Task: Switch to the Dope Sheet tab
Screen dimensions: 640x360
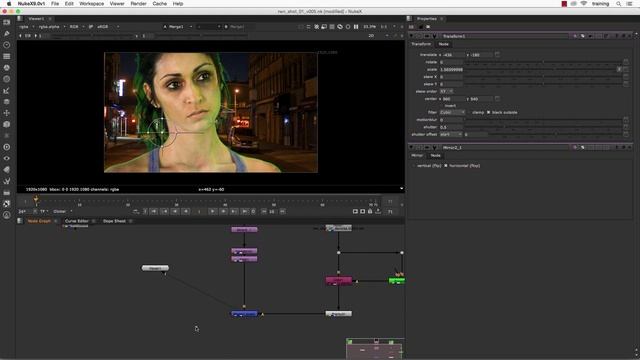Action: click(x=114, y=221)
